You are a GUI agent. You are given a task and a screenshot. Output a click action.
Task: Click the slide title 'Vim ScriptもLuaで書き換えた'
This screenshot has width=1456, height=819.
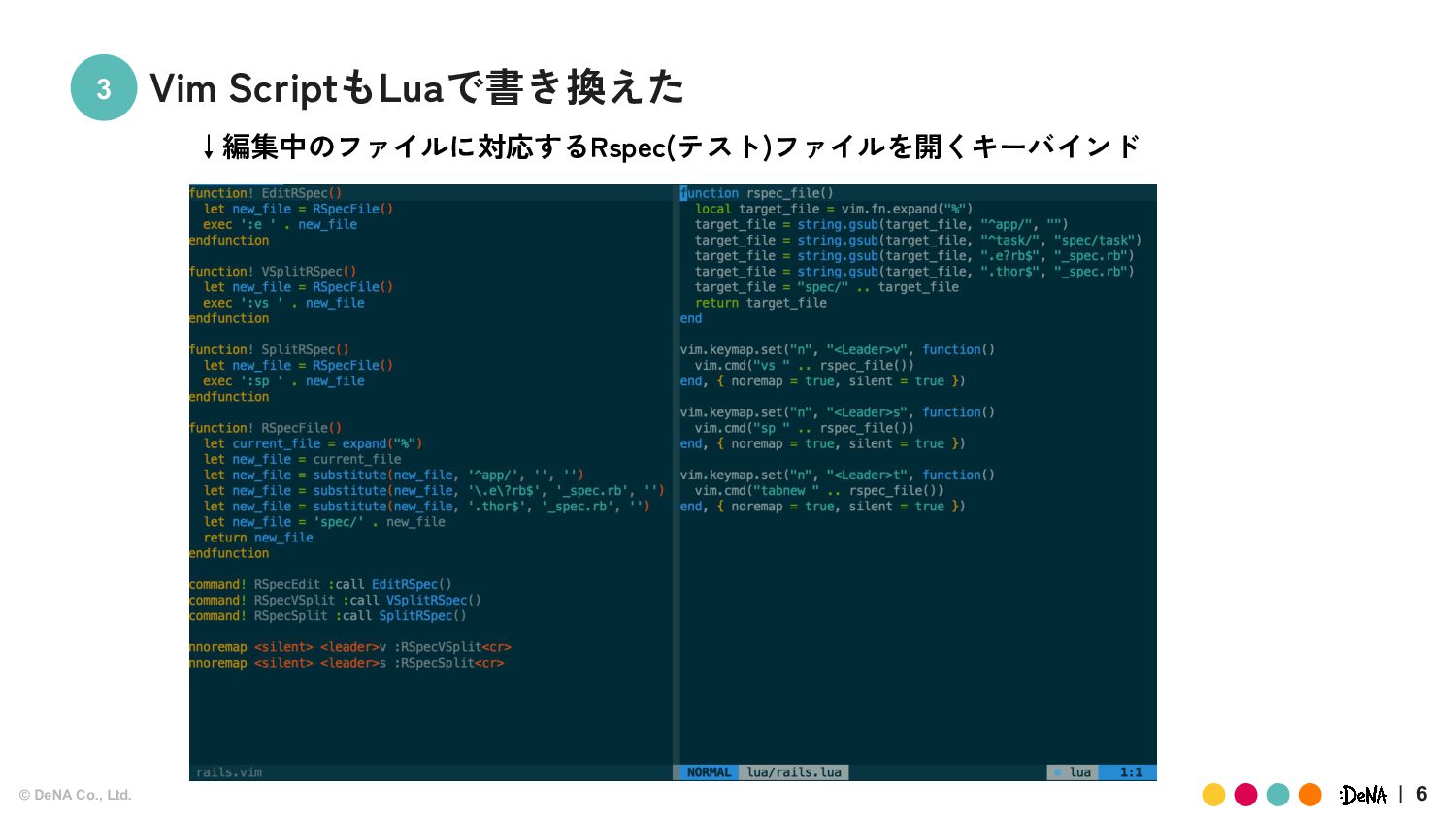pyautogui.click(x=417, y=88)
